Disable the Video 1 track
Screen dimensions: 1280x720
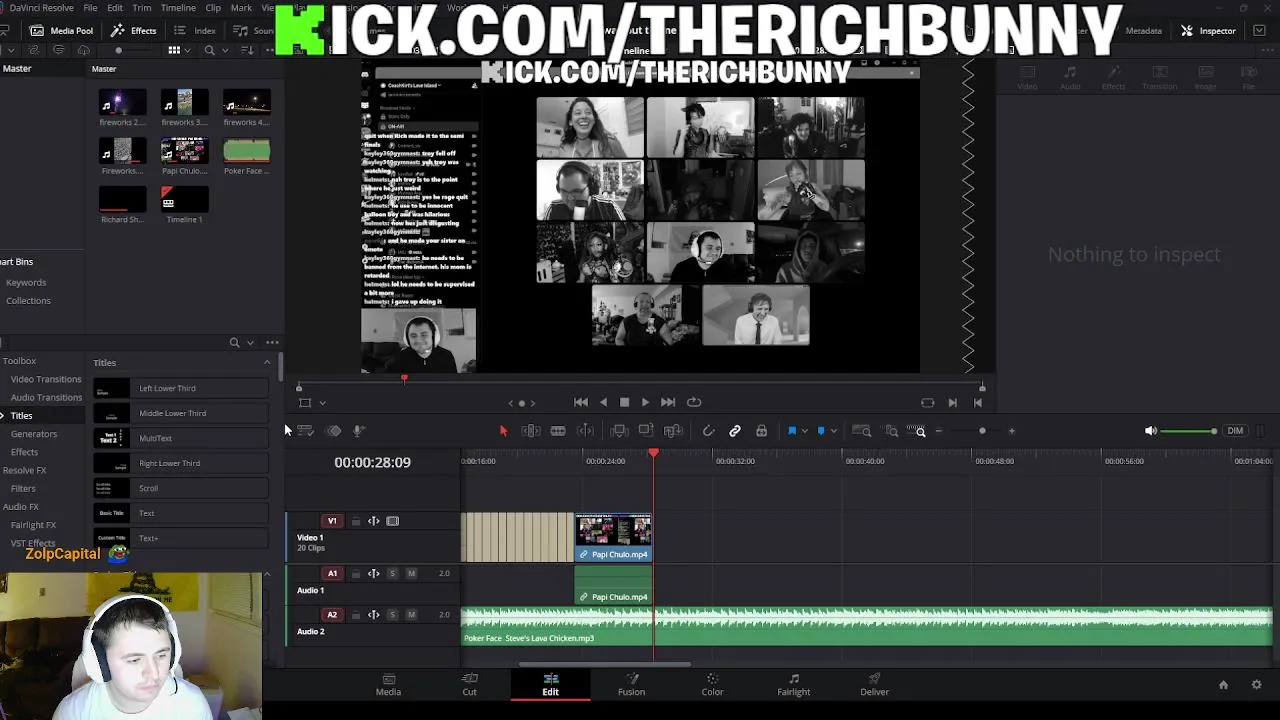click(x=393, y=521)
